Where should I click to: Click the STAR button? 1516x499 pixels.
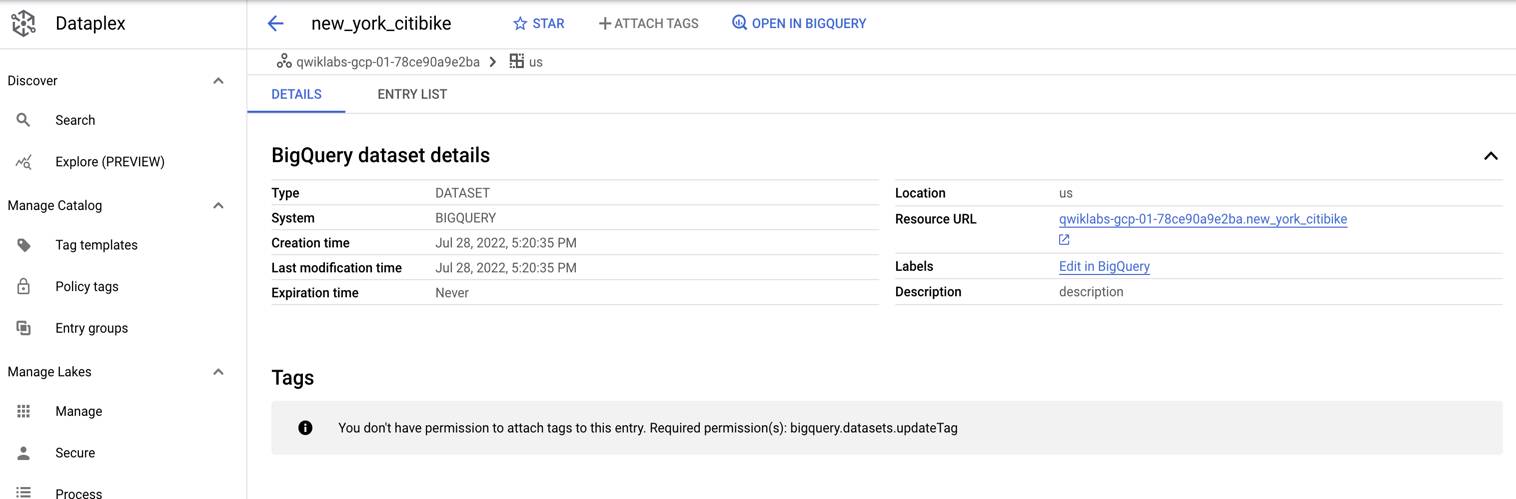[x=538, y=23]
